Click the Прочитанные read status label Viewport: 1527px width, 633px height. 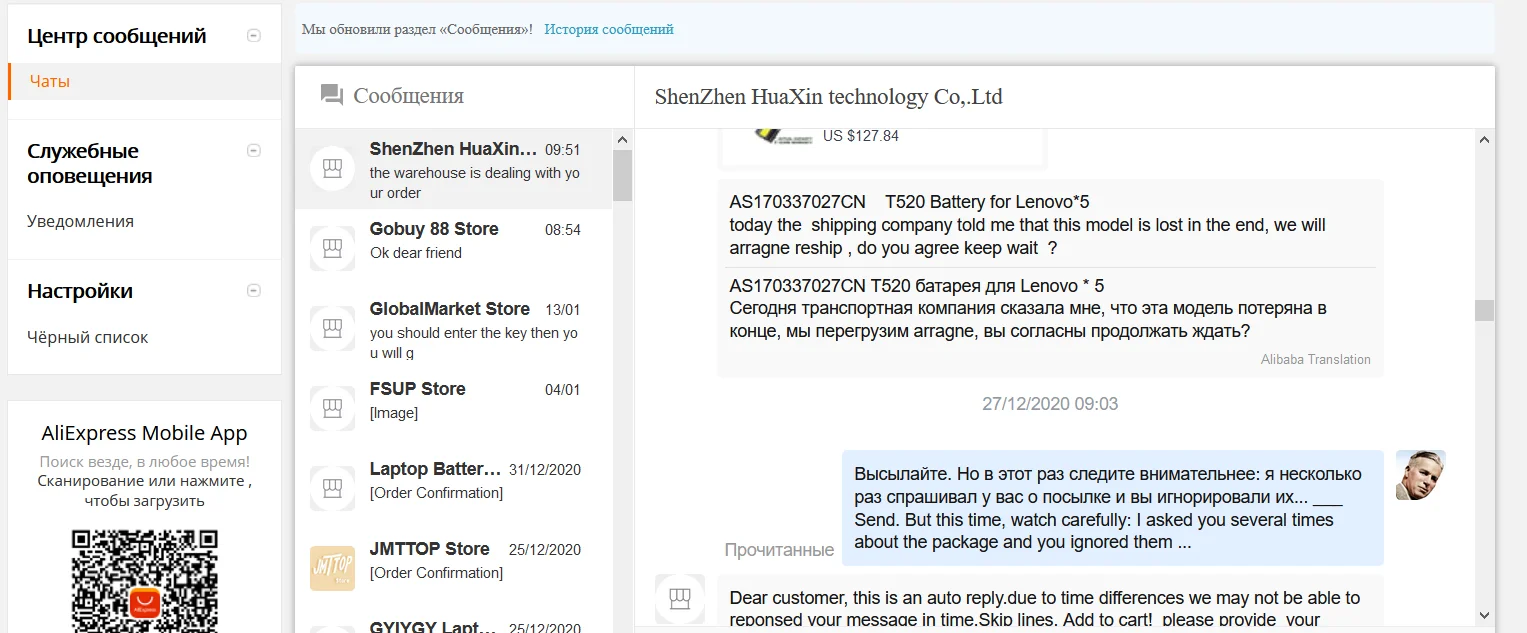pos(779,550)
